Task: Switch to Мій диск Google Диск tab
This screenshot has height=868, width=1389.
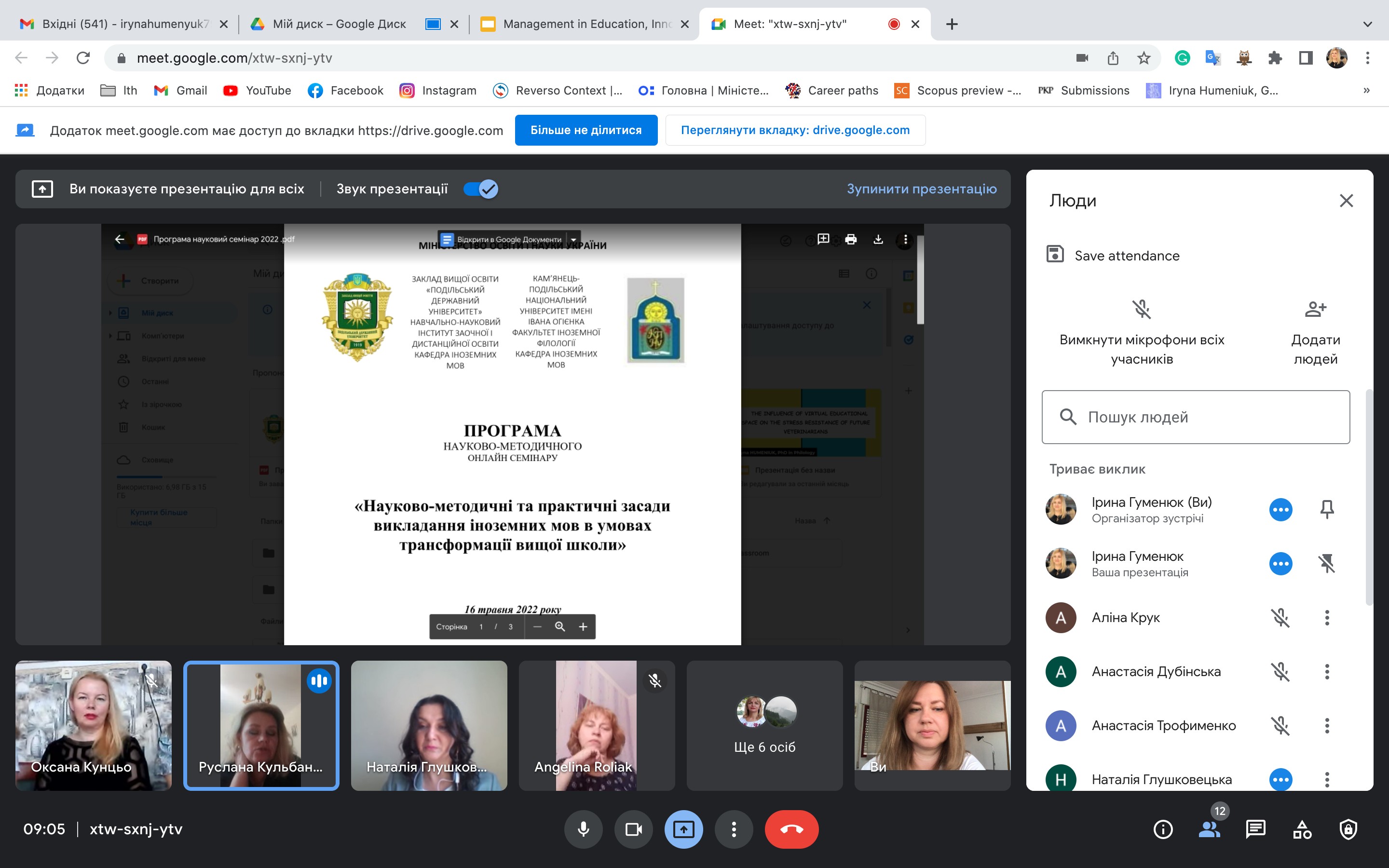Action: click(339, 24)
